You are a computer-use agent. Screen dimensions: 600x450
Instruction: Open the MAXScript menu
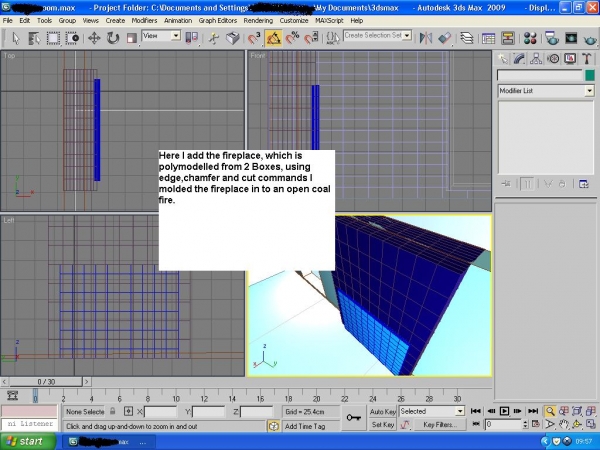[x=329, y=21]
